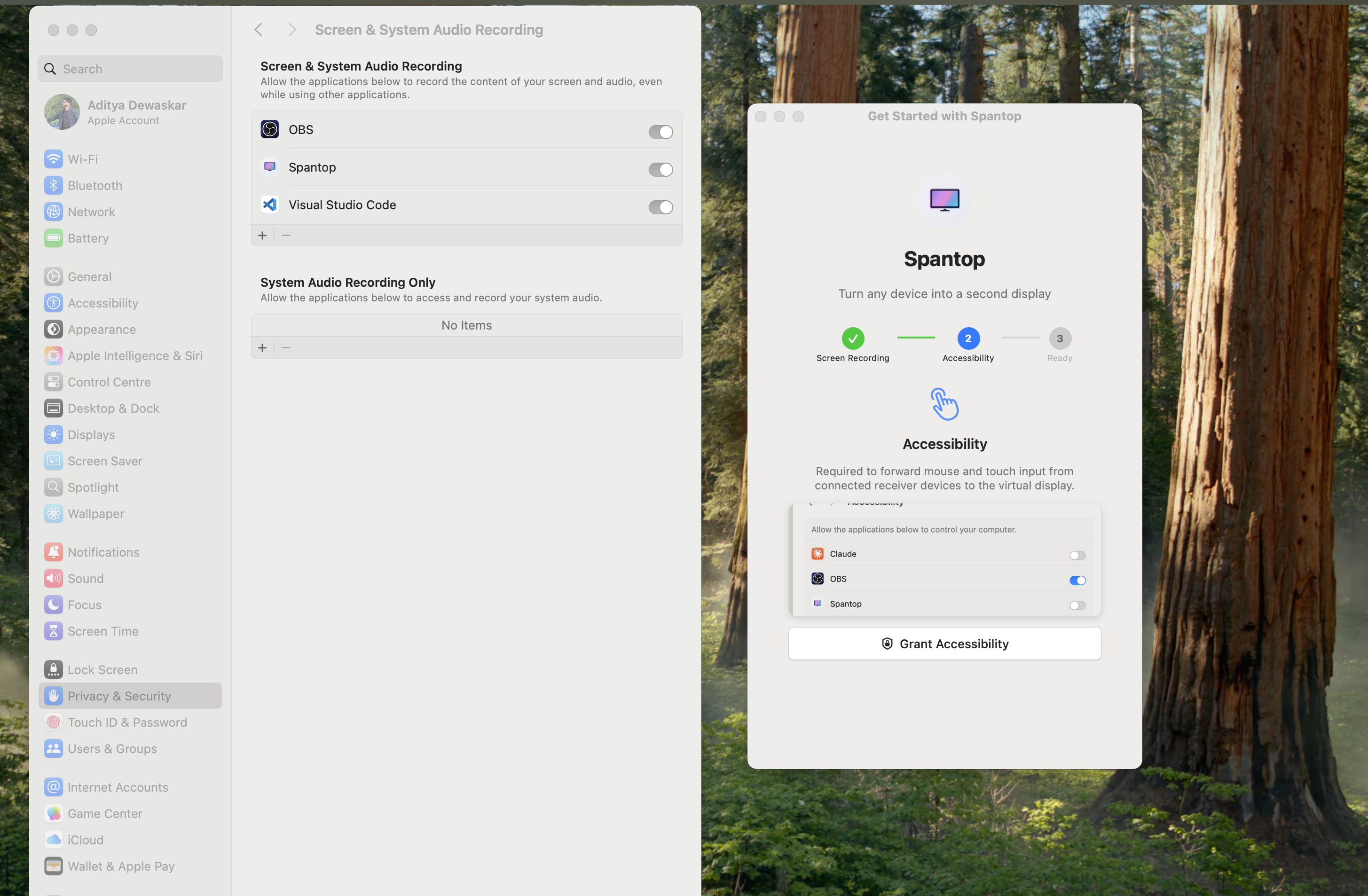
Task: Toggle OBS screen recording permission
Action: pyautogui.click(x=660, y=132)
